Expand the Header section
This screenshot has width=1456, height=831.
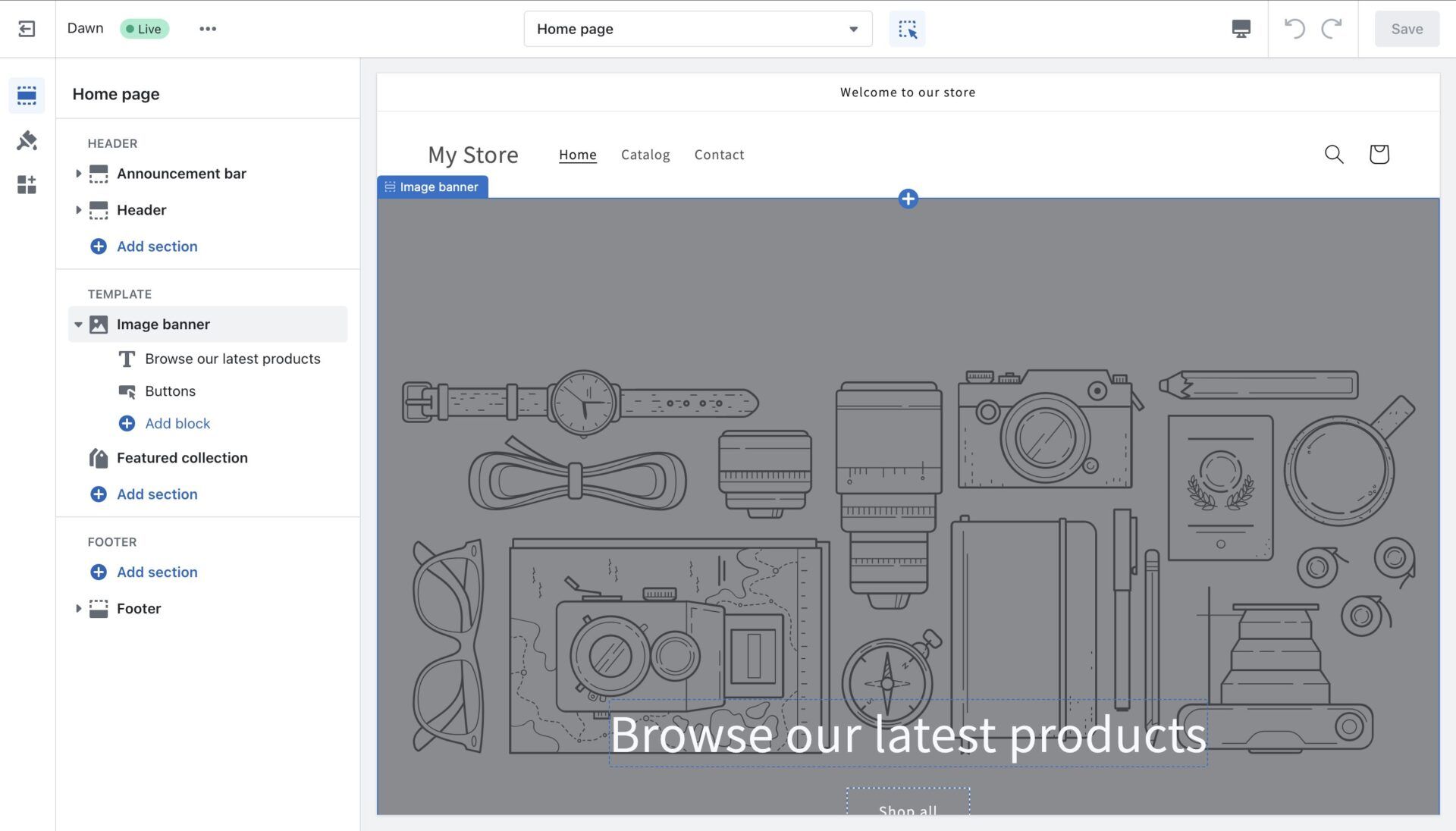point(78,210)
